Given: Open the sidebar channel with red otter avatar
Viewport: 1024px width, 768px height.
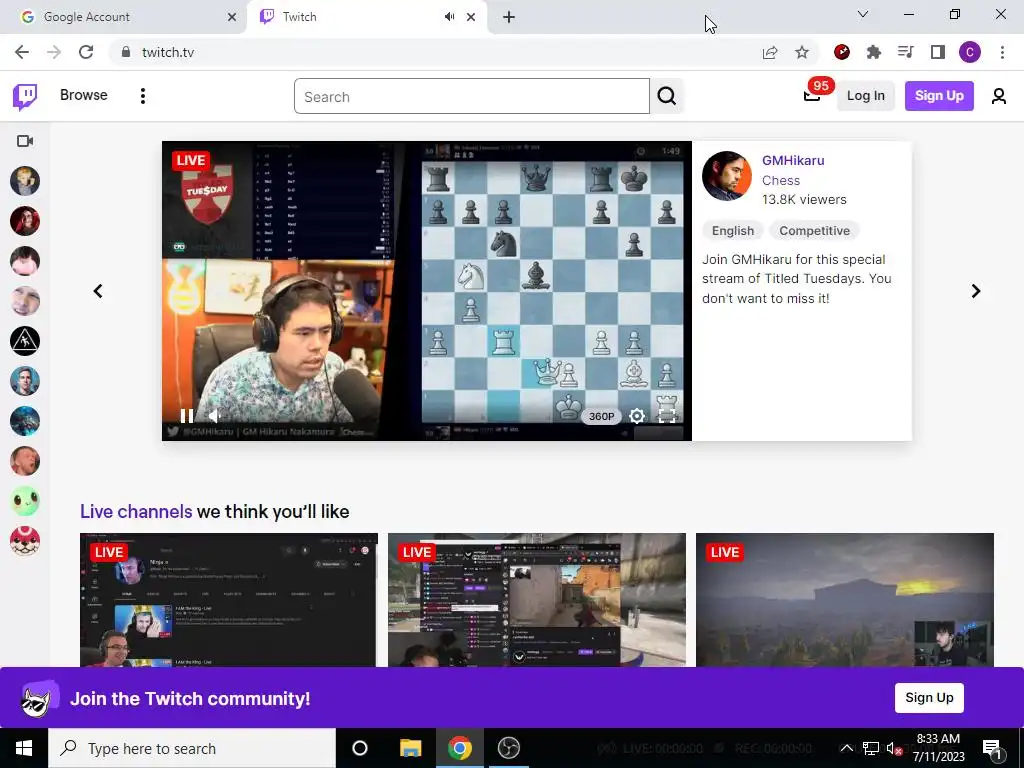Looking at the screenshot, I should 25,541.
